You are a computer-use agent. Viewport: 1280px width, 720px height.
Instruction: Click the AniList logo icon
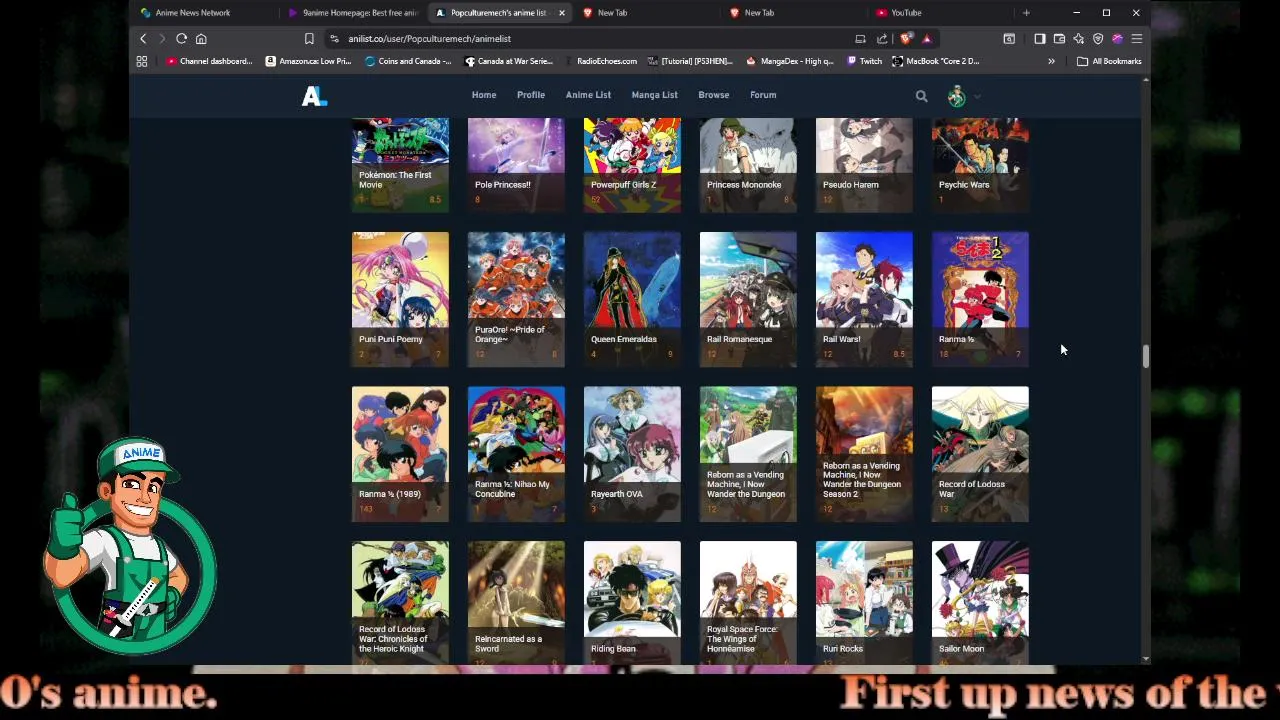pos(314,96)
